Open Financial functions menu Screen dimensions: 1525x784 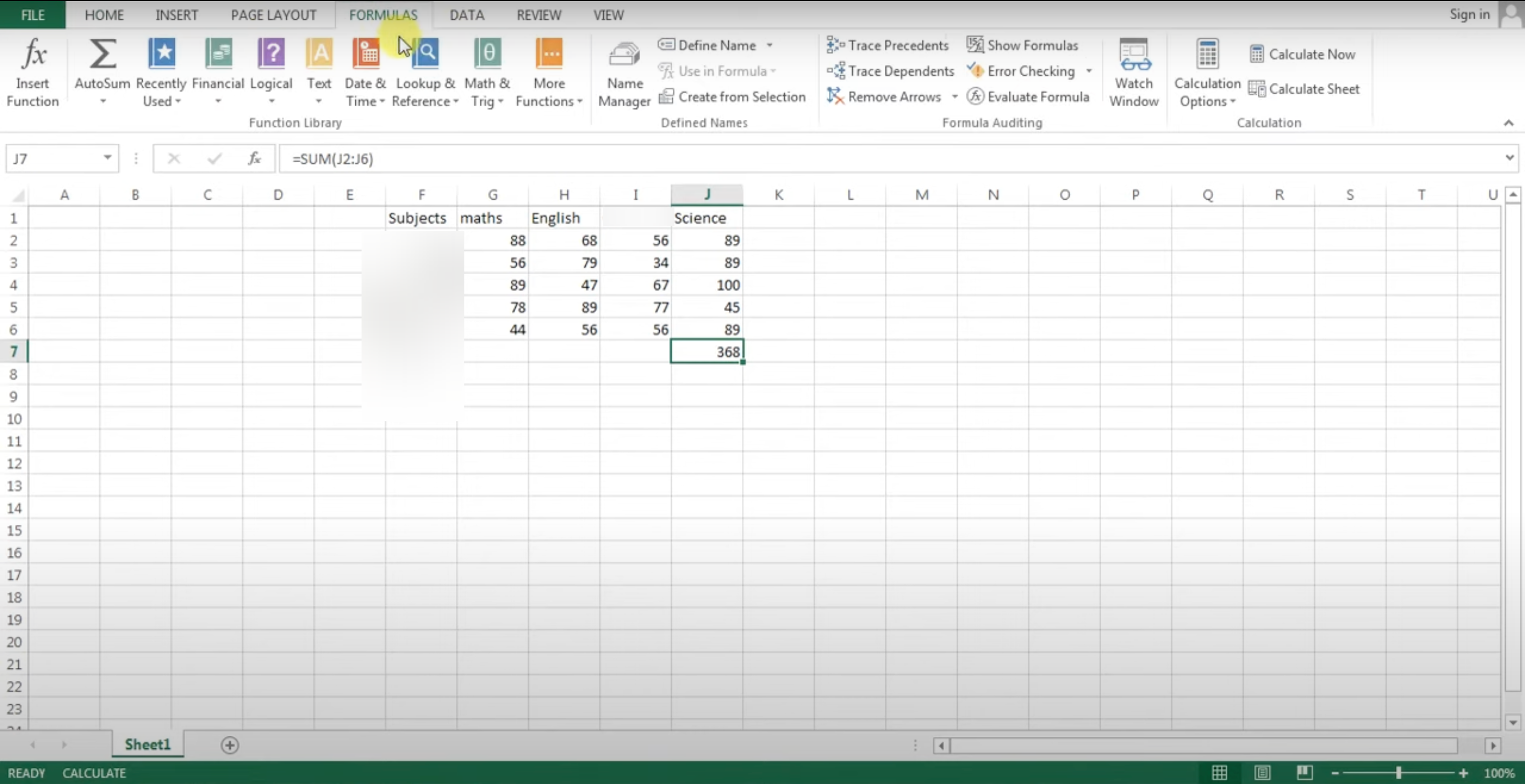pyautogui.click(x=218, y=72)
